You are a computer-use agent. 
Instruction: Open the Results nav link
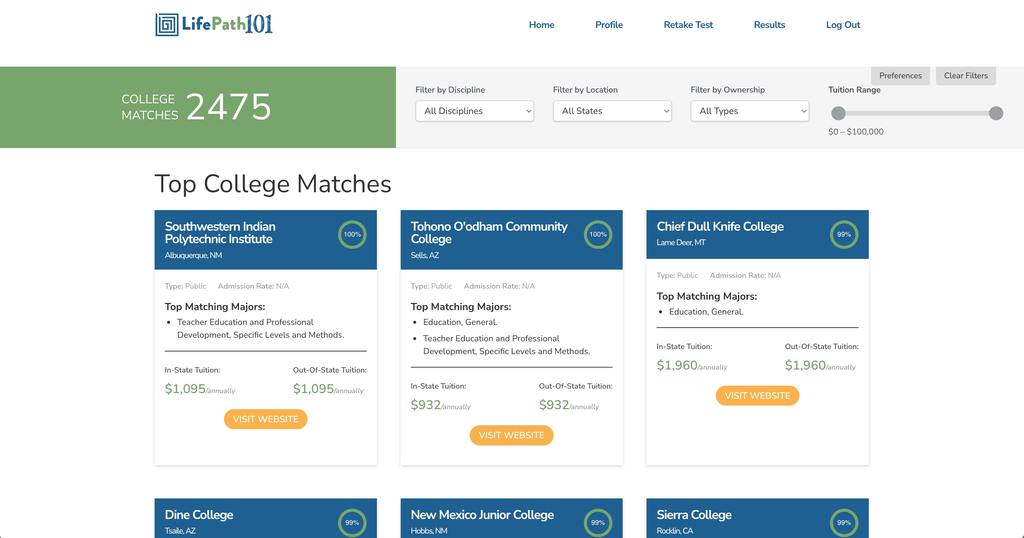point(769,25)
